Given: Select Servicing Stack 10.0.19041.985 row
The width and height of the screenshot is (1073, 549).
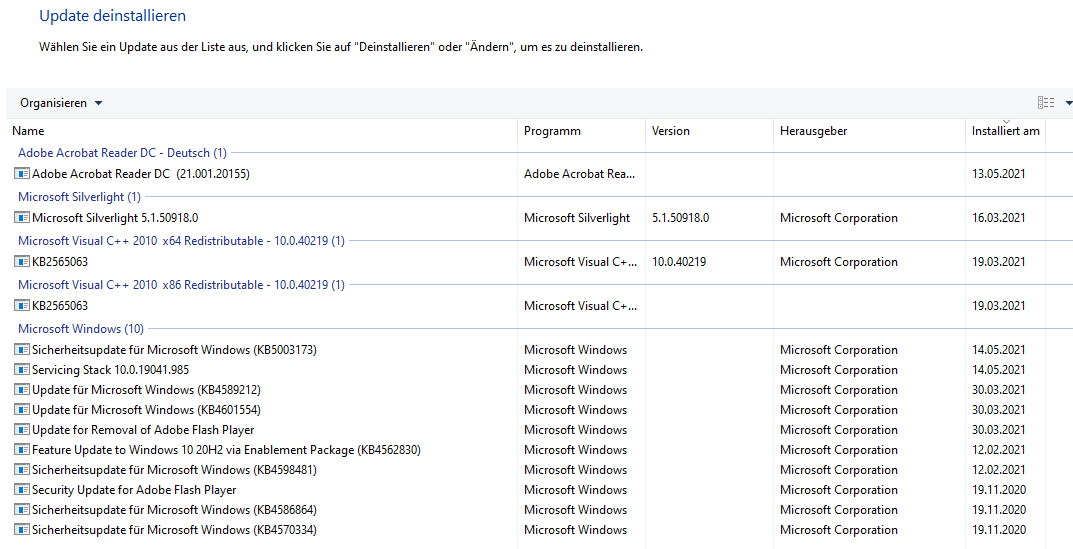Looking at the screenshot, I should pos(111,370).
